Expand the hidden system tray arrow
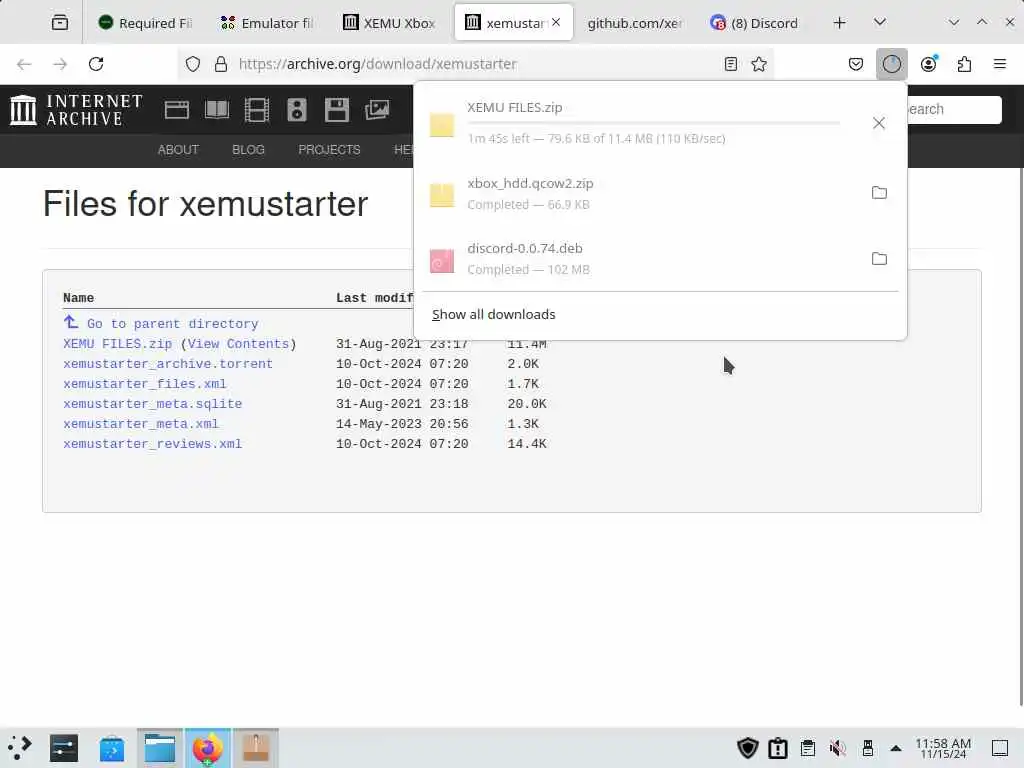The height and width of the screenshot is (768, 1024). pyautogui.click(x=896, y=748)
